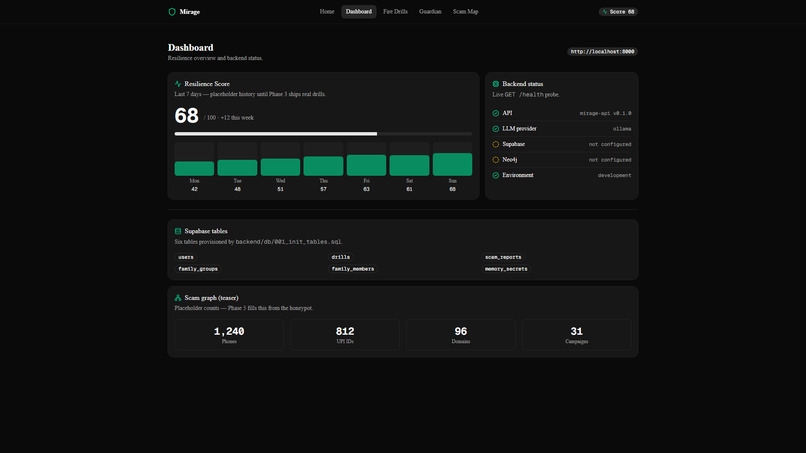This screenshot has width=806, height=453.
Task: Click the Supabase tables database icon
Action: click(178, 231)
